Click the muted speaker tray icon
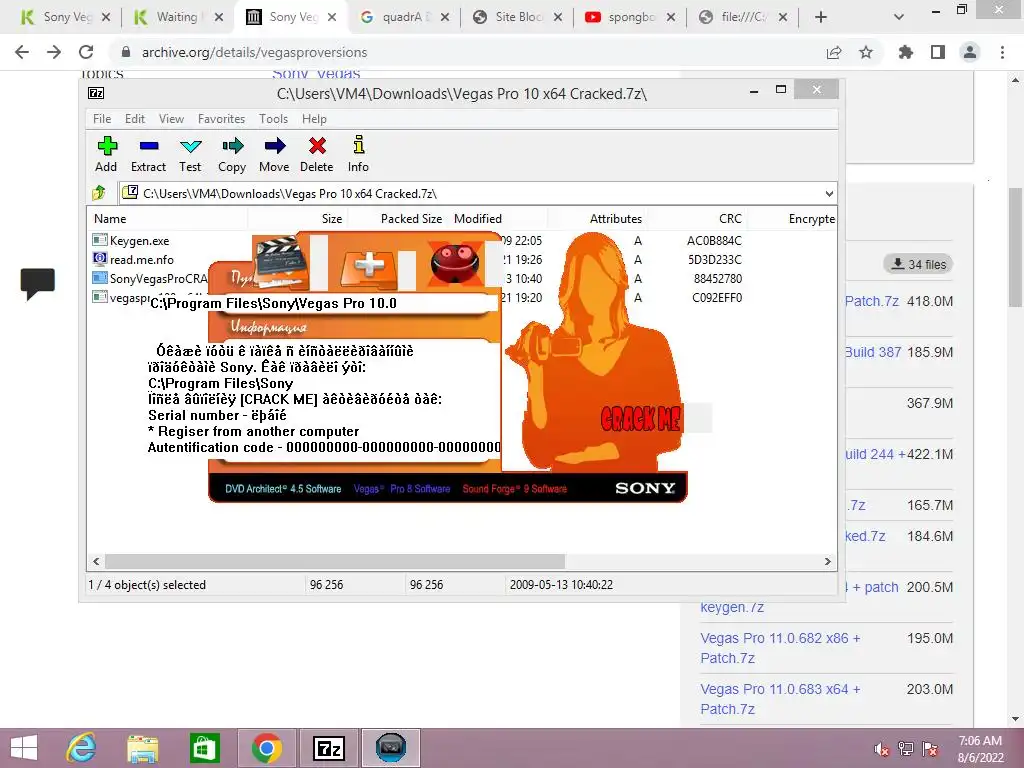The image size is (1024, 768). pyautogui.click(x=882, y=749)
